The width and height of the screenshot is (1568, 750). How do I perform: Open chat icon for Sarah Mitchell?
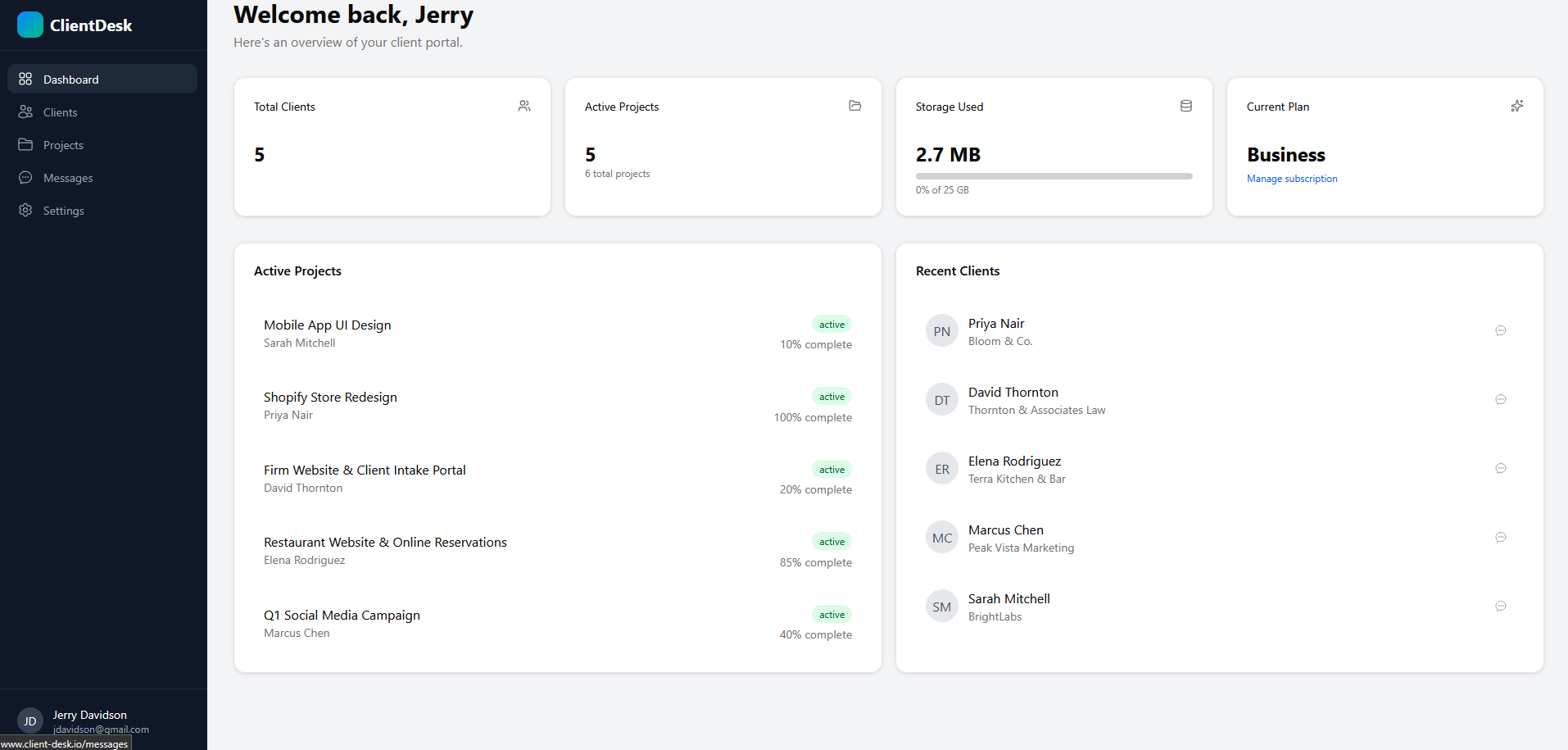(1500, 607)
